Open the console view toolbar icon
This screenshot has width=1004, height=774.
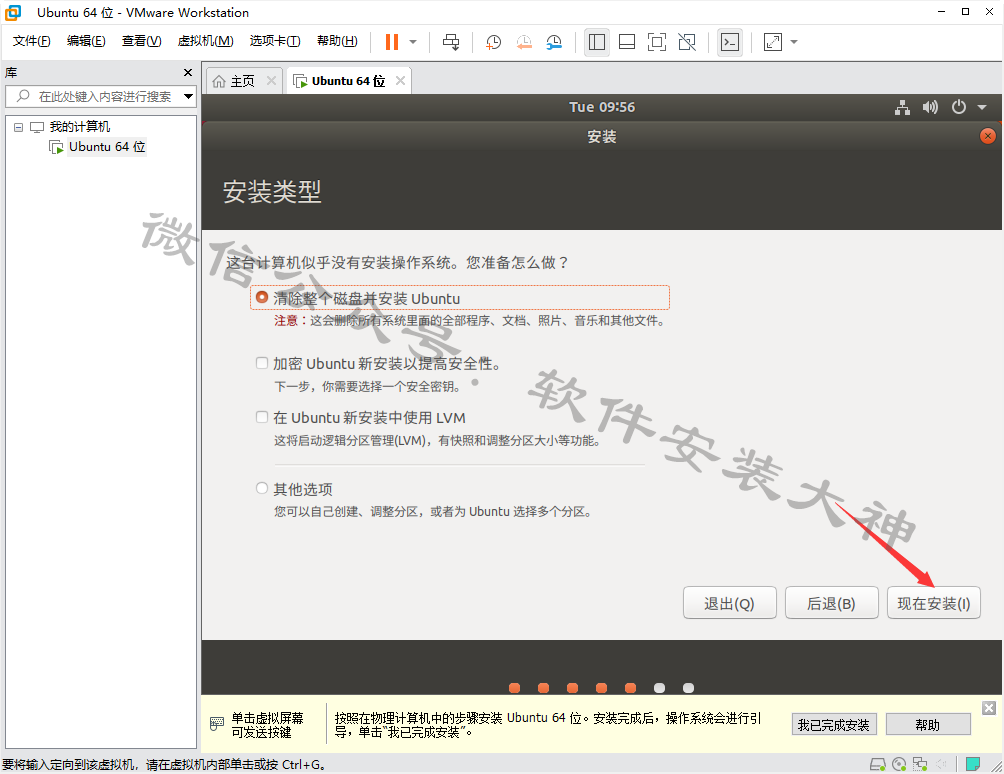pos(730,42)
